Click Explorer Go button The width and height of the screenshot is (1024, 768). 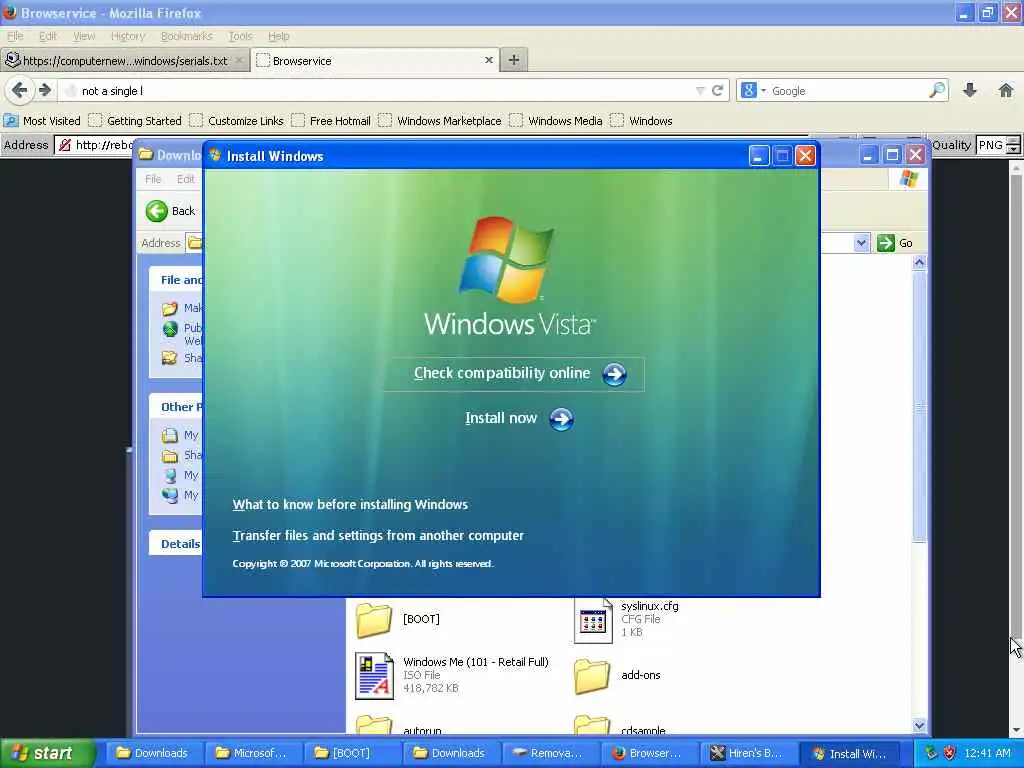(895, 243)
